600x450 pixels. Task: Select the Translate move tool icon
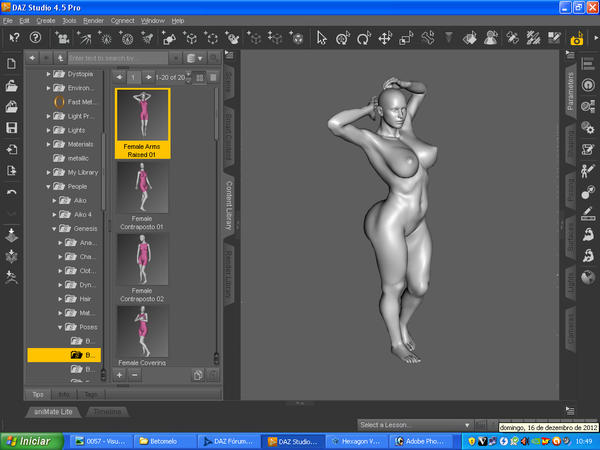point(385,38)
